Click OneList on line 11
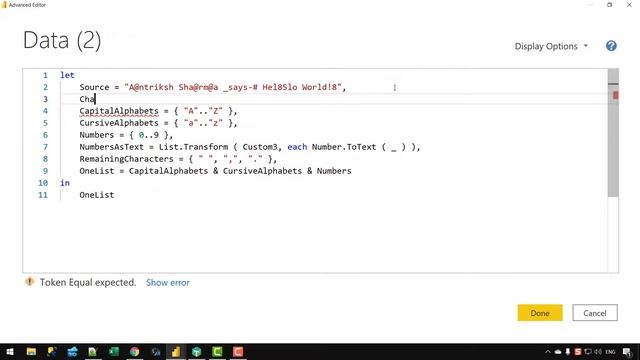 tap(97, 195)
